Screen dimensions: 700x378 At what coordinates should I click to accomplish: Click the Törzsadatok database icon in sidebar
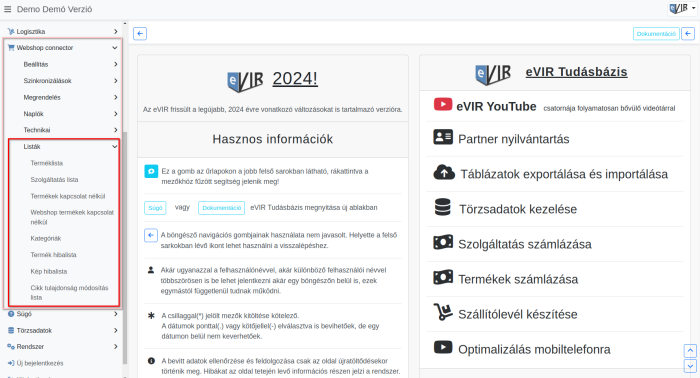[11, 331]
